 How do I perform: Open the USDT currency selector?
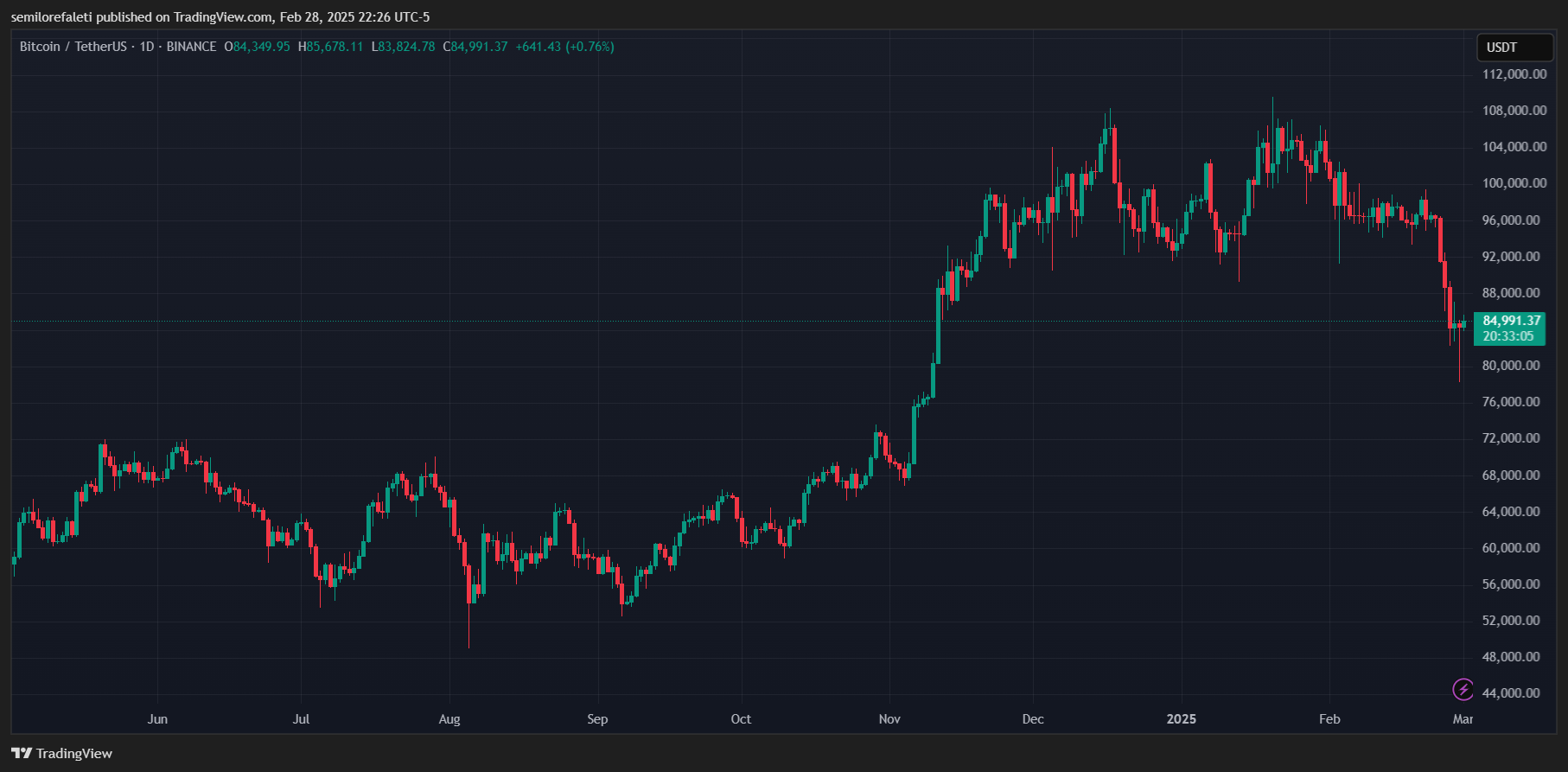click(x=1514, y=48)
